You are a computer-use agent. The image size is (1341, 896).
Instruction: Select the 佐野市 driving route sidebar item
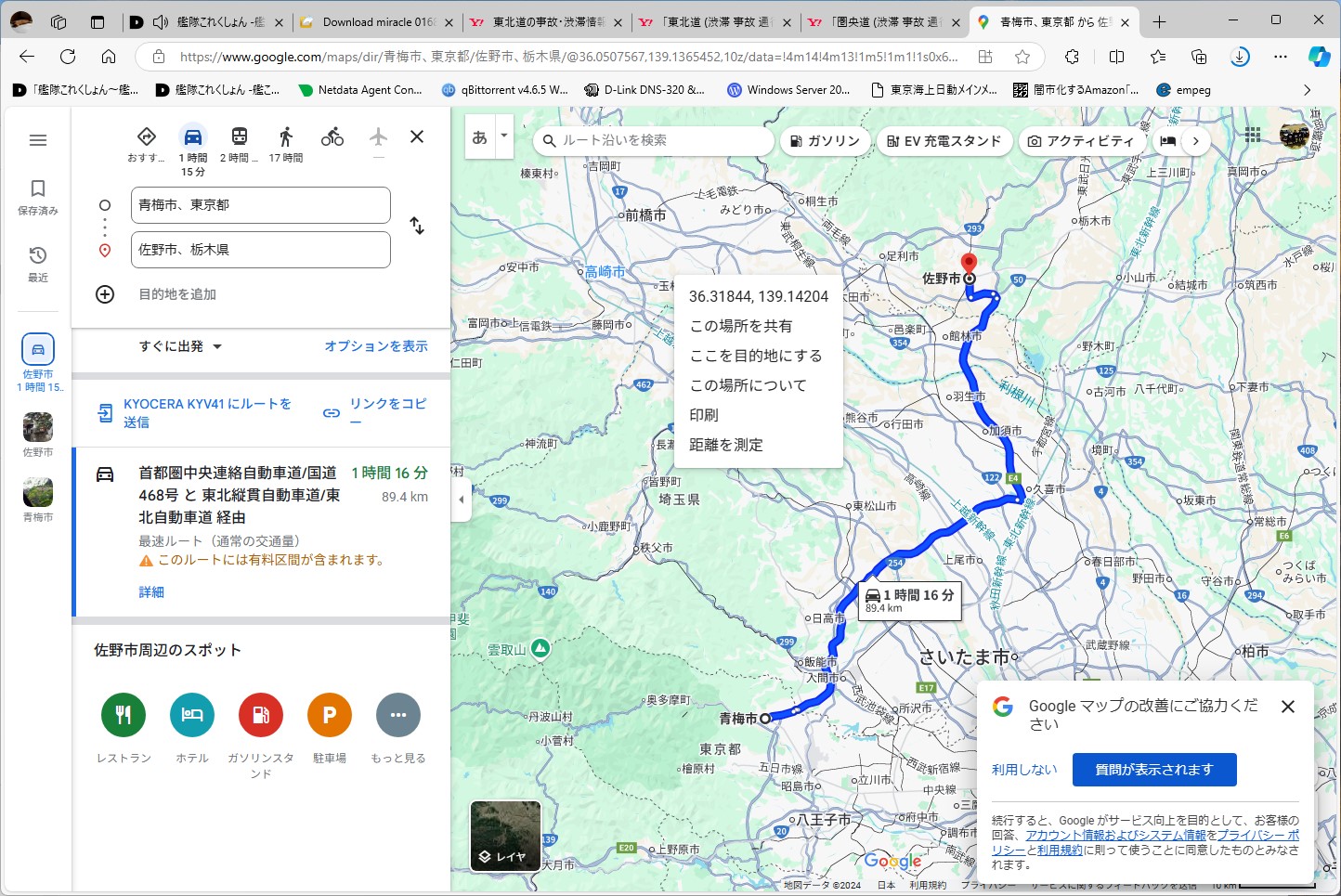point(38,363)
